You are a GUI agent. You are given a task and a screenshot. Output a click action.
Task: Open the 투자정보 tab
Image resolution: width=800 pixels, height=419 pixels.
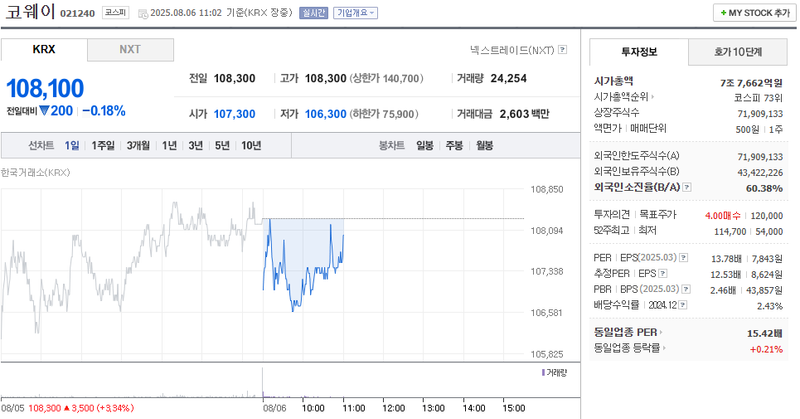(639, 52)
